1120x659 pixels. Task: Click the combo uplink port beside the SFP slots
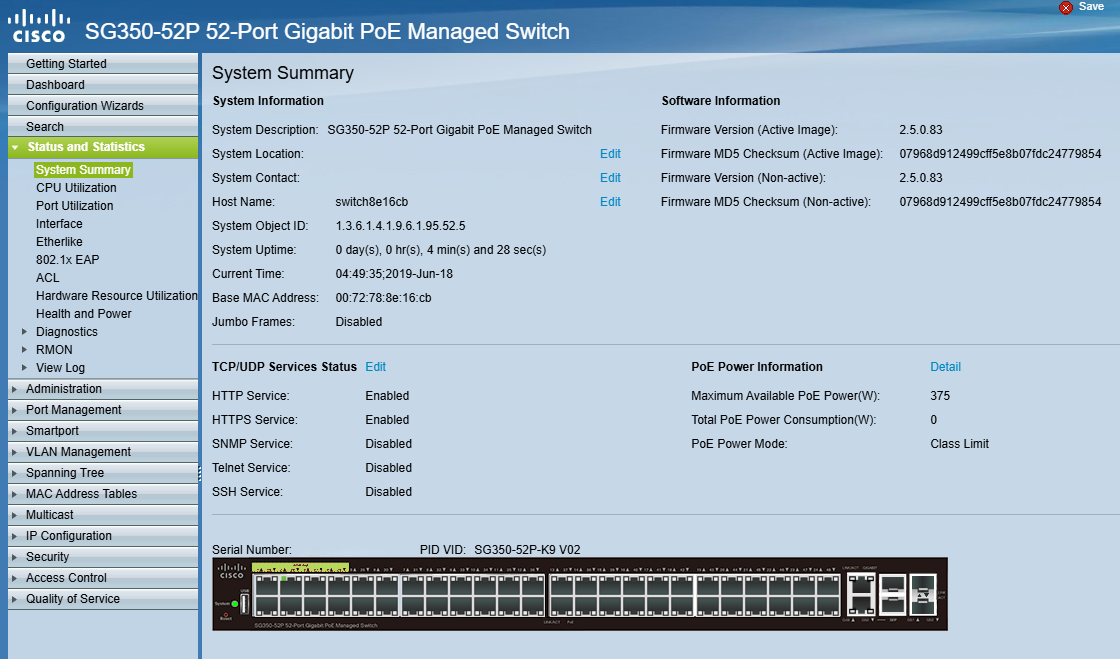pyautogui.click(x=861, y=594)
